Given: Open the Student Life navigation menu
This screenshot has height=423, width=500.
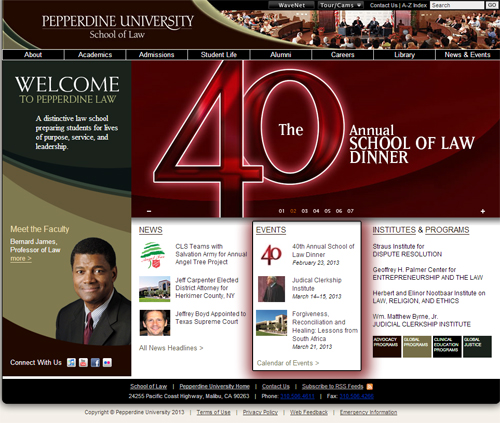Looking at the screenshot, I should [x=219, y=55].
